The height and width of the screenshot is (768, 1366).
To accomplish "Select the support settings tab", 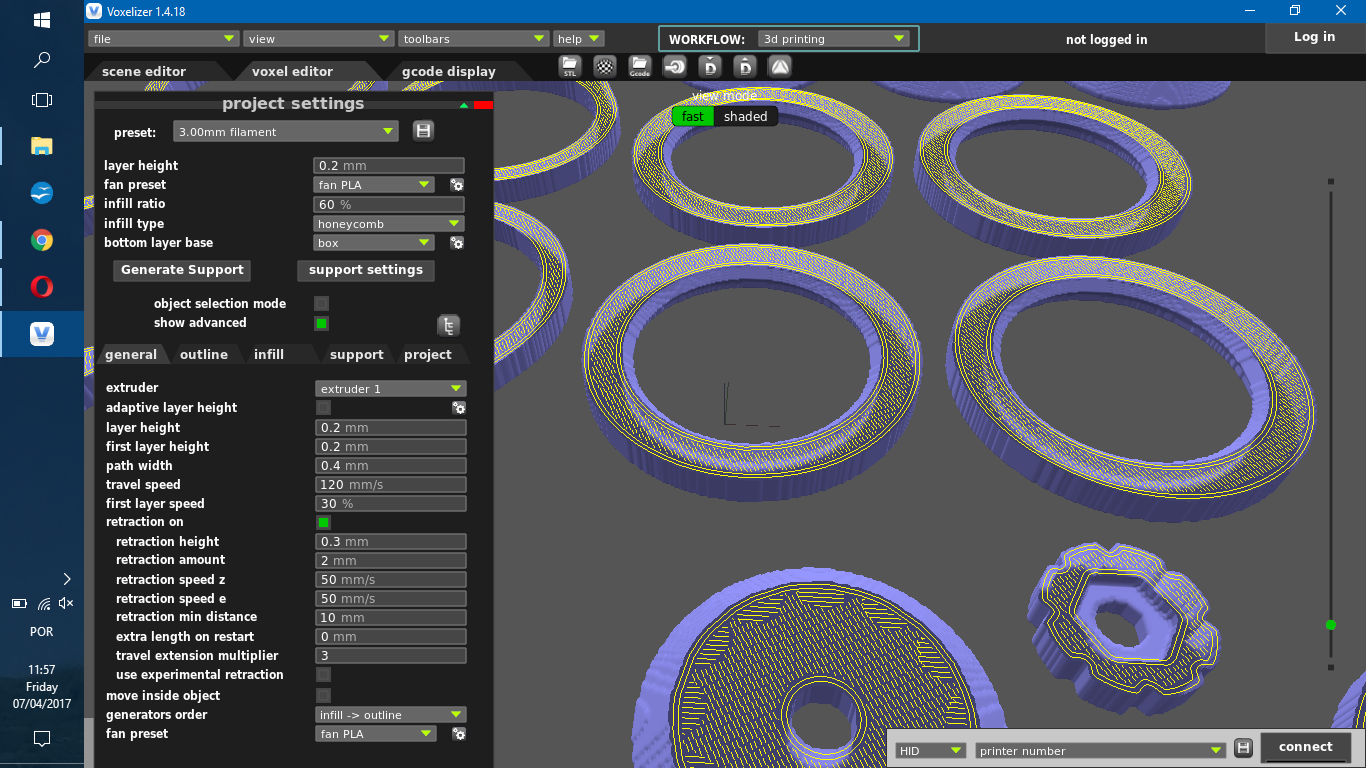I will [x=357, y=355].
